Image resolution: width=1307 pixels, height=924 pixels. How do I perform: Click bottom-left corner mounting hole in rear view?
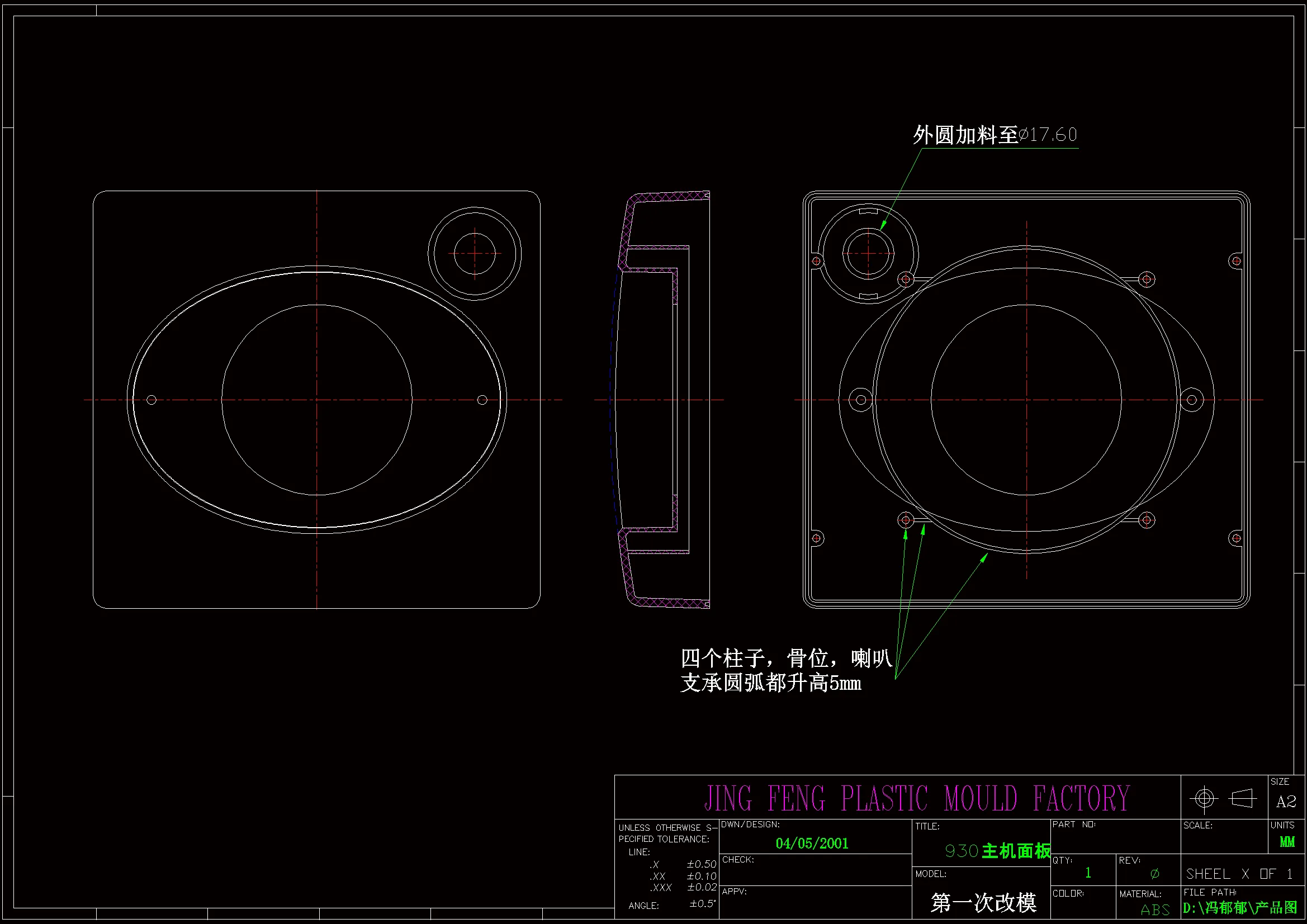(816, 538)
